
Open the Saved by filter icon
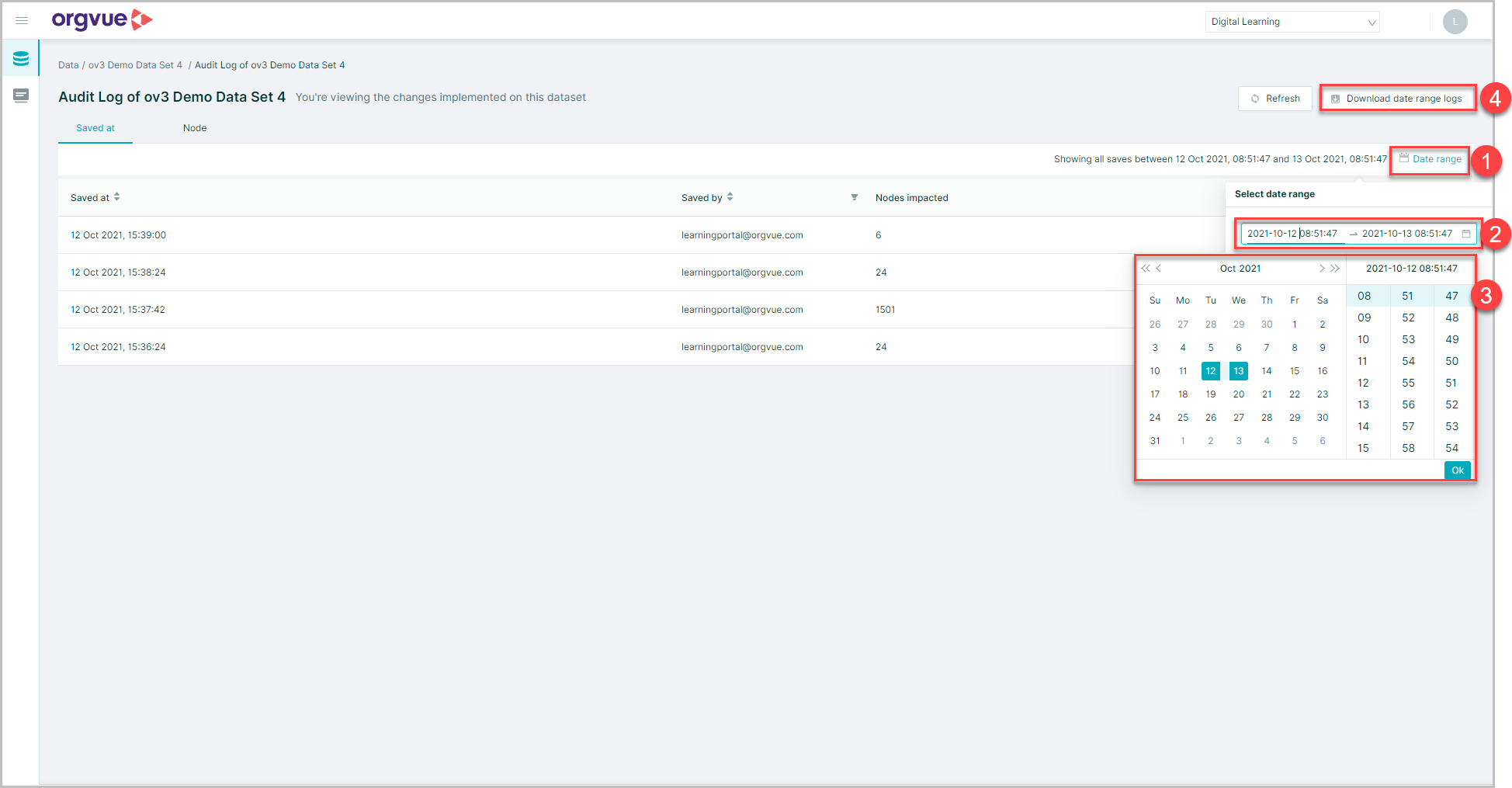[854, 197]
